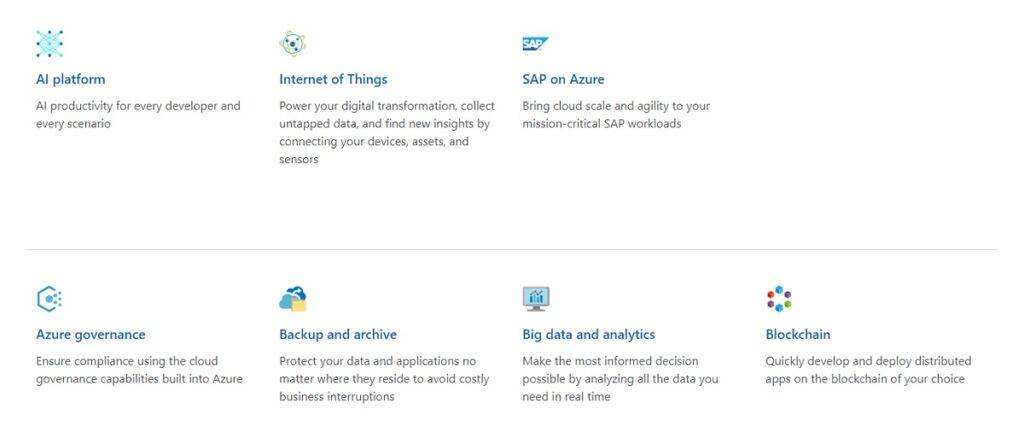Open the Azure governance heading link
Screen dimensions: 1024x431
[x=90, y=334]
